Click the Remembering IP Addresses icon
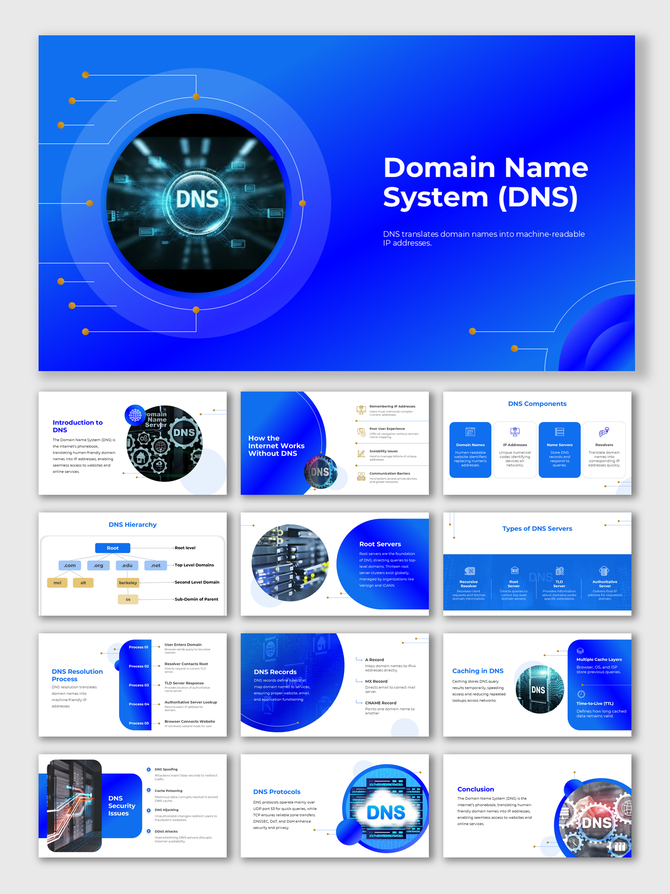This screenshot has height=894, width=670. (x=361, y=409)
